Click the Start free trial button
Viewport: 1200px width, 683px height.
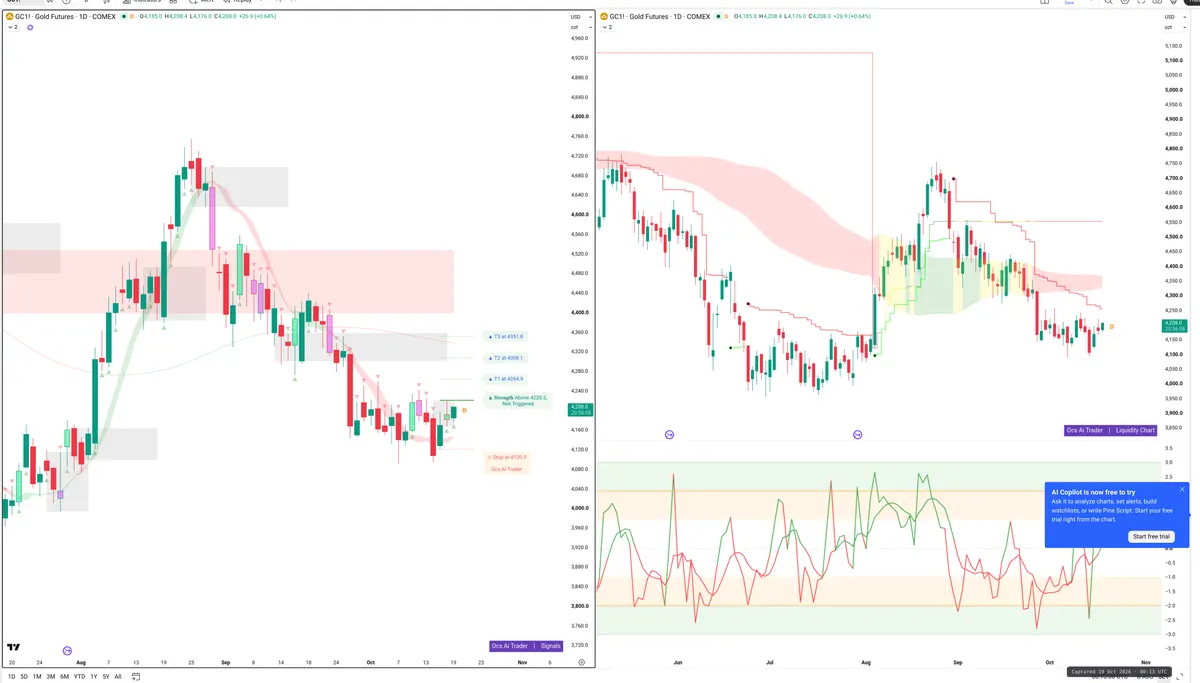click(1151, 536)
